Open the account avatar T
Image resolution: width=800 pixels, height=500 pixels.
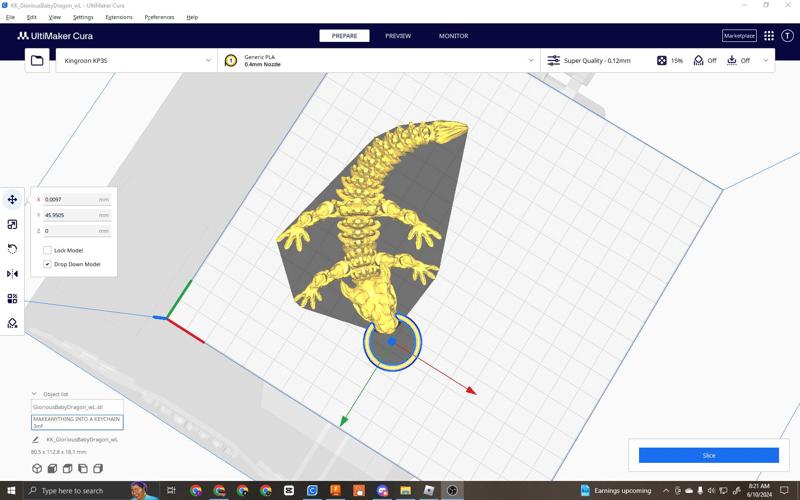788,36
